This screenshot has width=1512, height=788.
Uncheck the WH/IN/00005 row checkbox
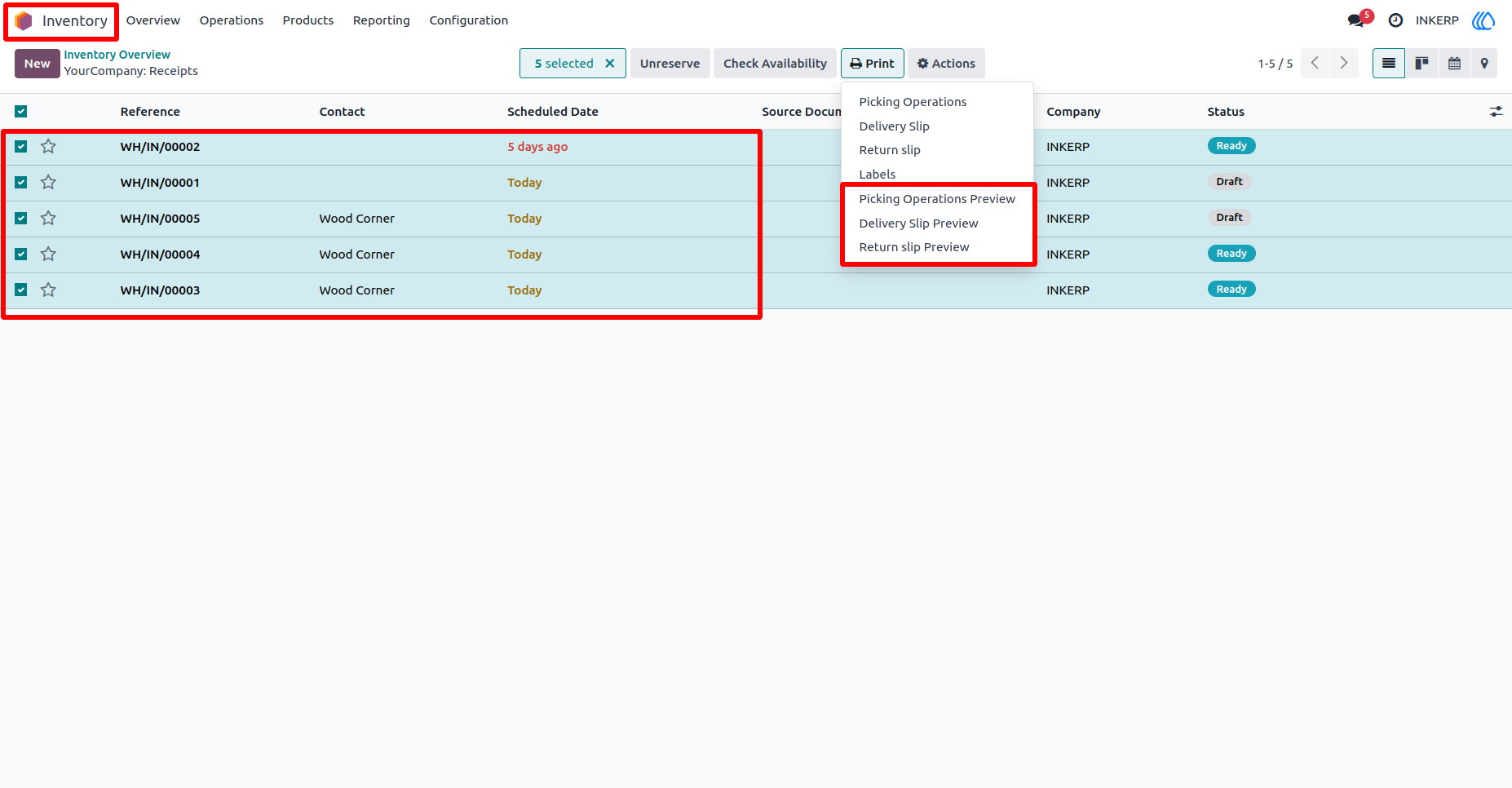tap(21, 219)
